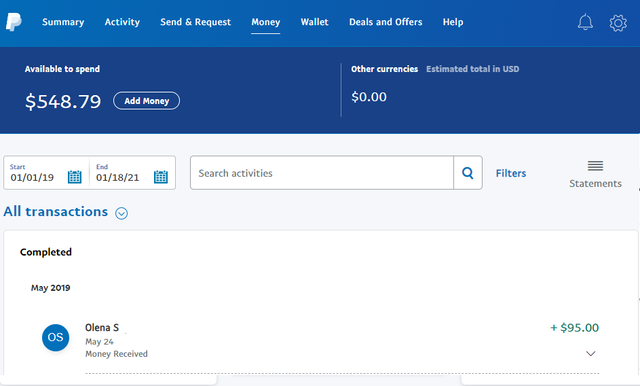640x386 pixels.
Task: Click the Other currencies label
Action: pyautogui.click(x=384, y=69)
